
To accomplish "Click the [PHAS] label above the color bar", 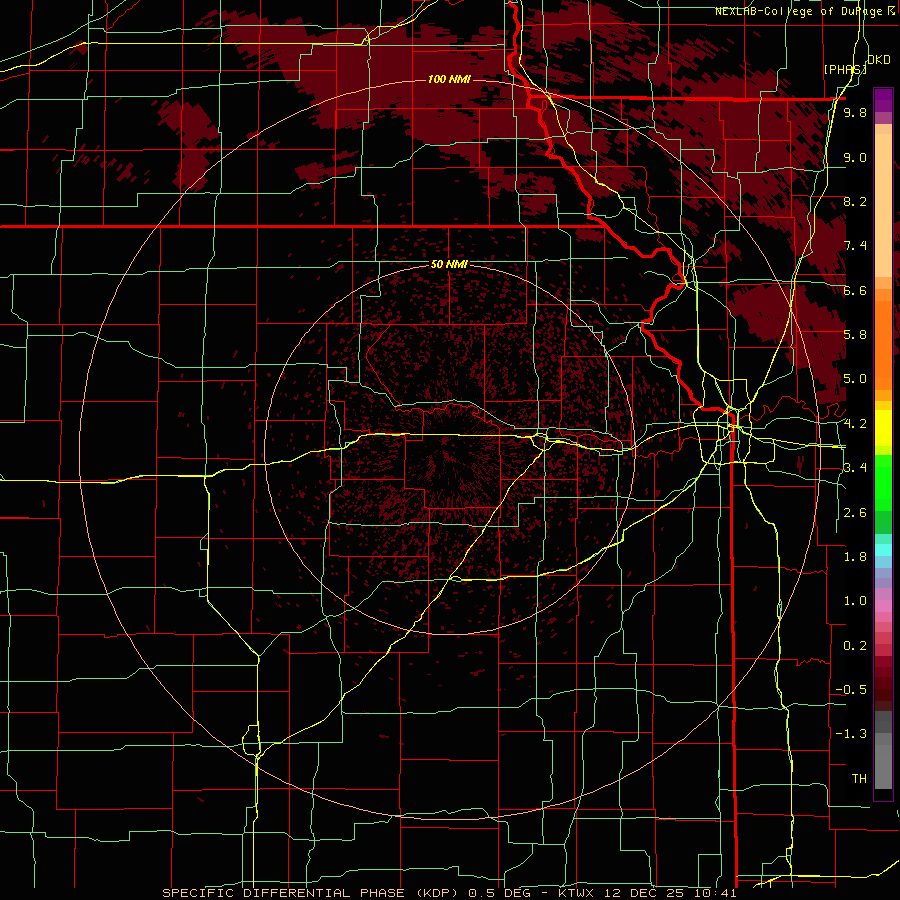I will (845, 69).
